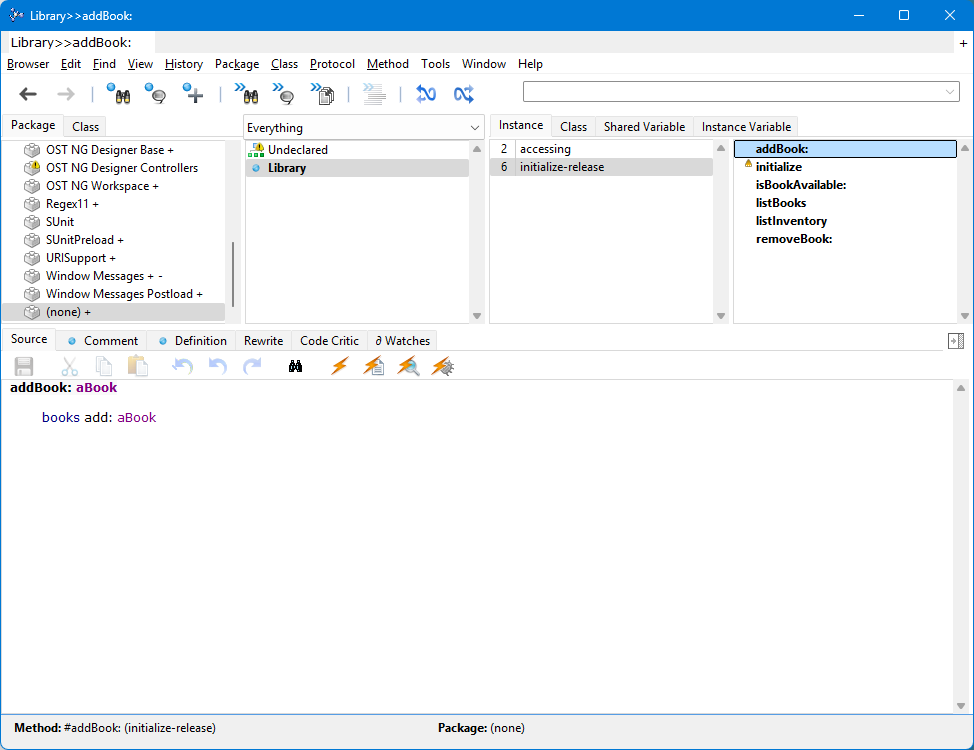Click the package list scrollbar

click(233, 272)
